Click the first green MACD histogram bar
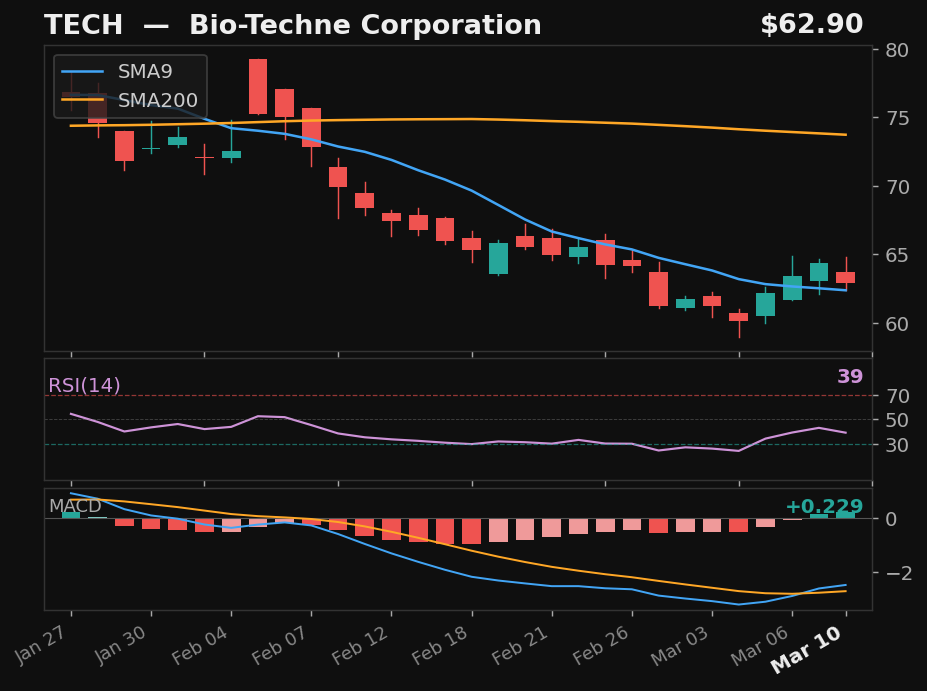Image resolution: width=927 pixels, height=691 pixels. click(71, 515)
